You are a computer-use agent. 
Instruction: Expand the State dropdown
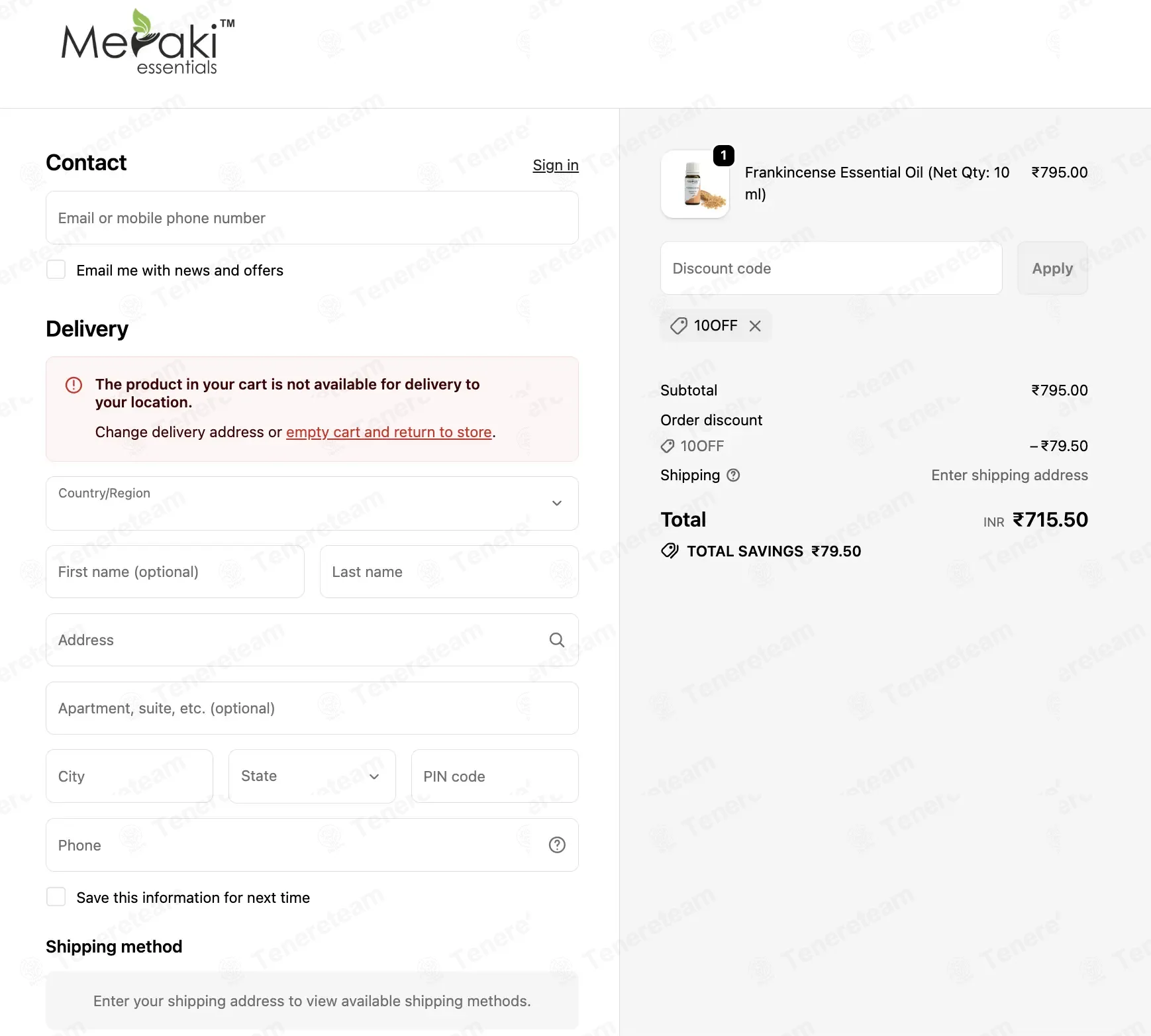[312, 776]
